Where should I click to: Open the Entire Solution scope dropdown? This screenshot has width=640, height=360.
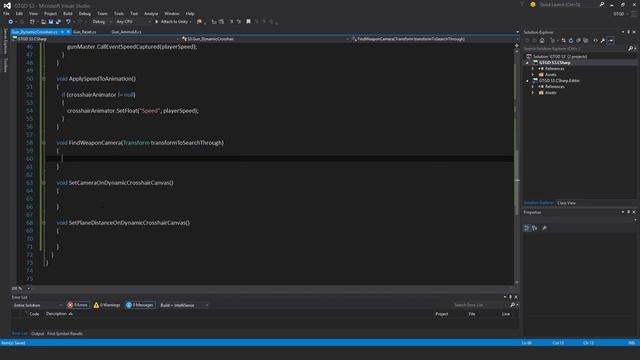tap(38, 305)
